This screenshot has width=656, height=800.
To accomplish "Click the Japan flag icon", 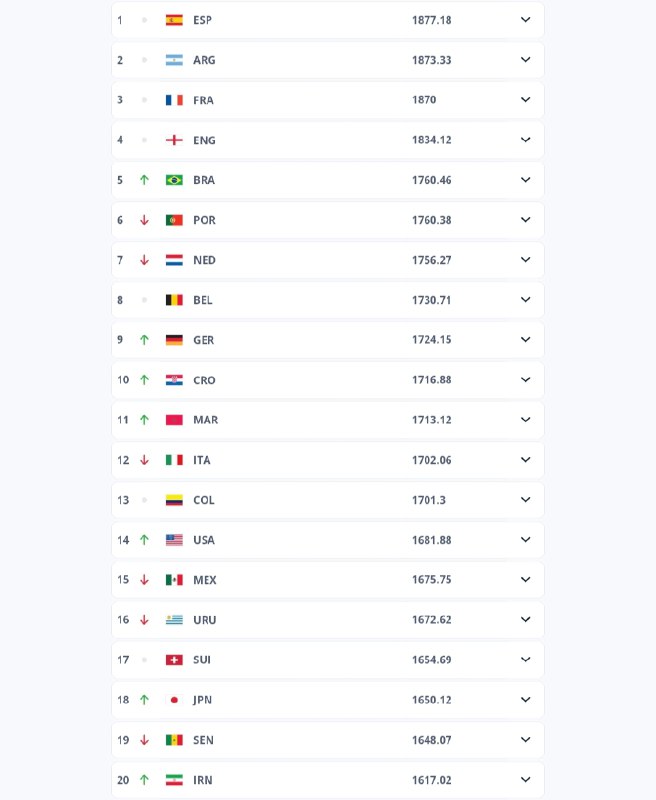I will [x=174, y=700].
